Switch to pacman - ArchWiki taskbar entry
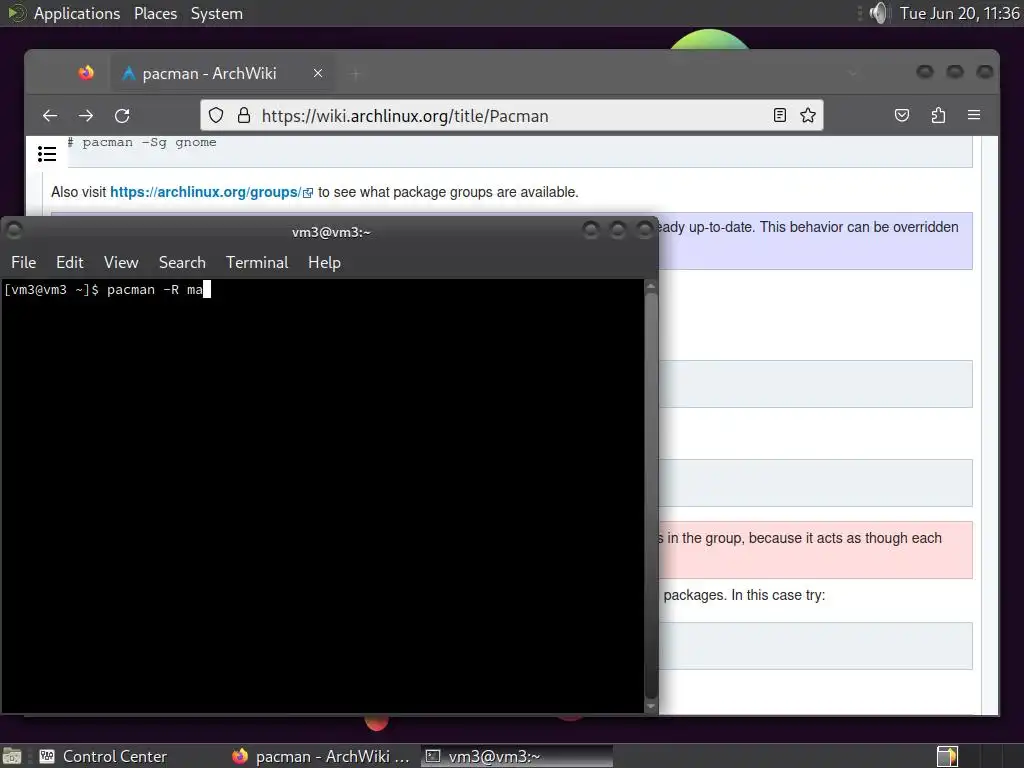Viewport: 1024px width, 768px height. coord(321,756)
